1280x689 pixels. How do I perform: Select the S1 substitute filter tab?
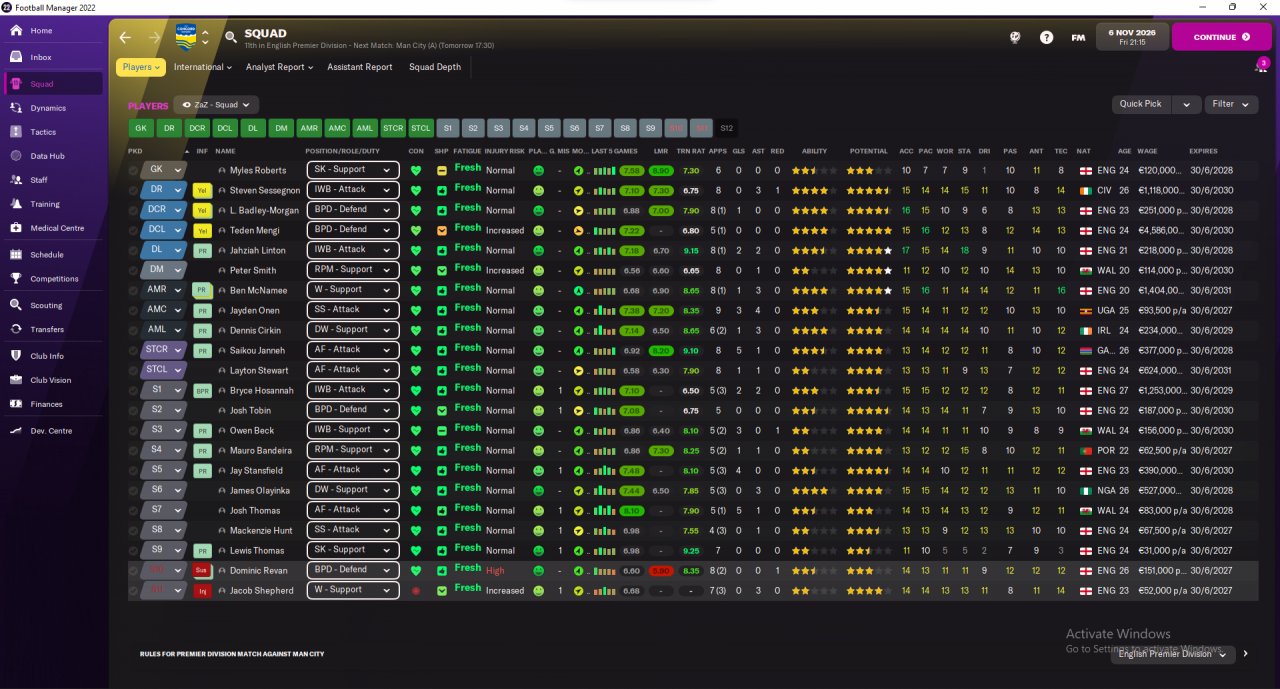pos(449,128)
